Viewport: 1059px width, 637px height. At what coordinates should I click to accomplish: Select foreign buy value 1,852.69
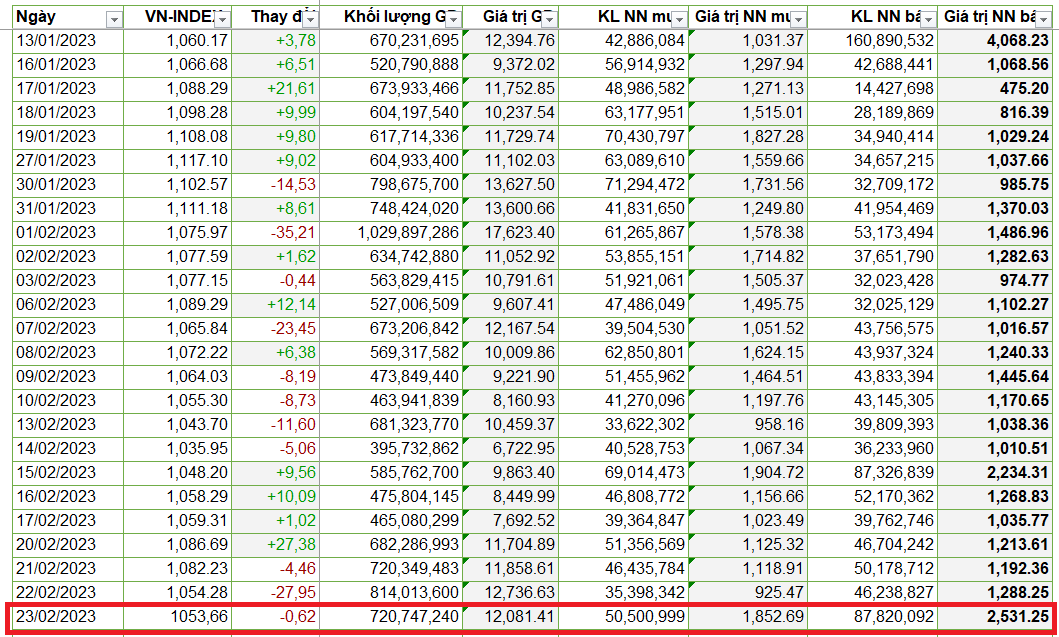point(748,616)
